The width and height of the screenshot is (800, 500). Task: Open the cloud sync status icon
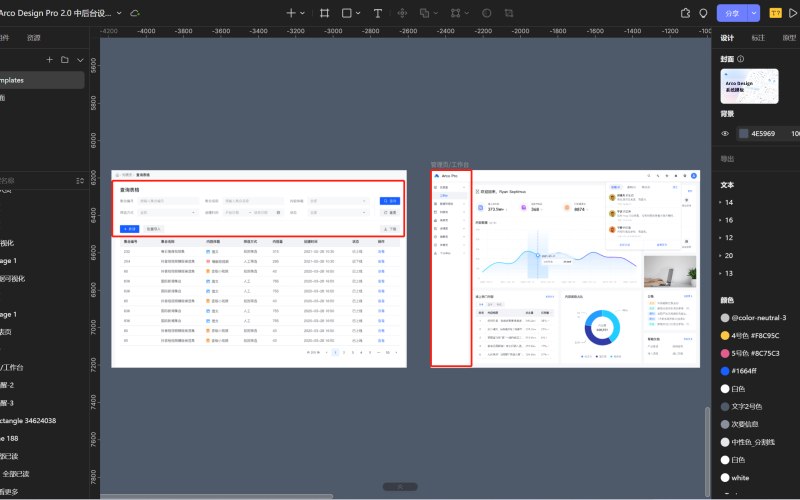click(x=135, y=13)
